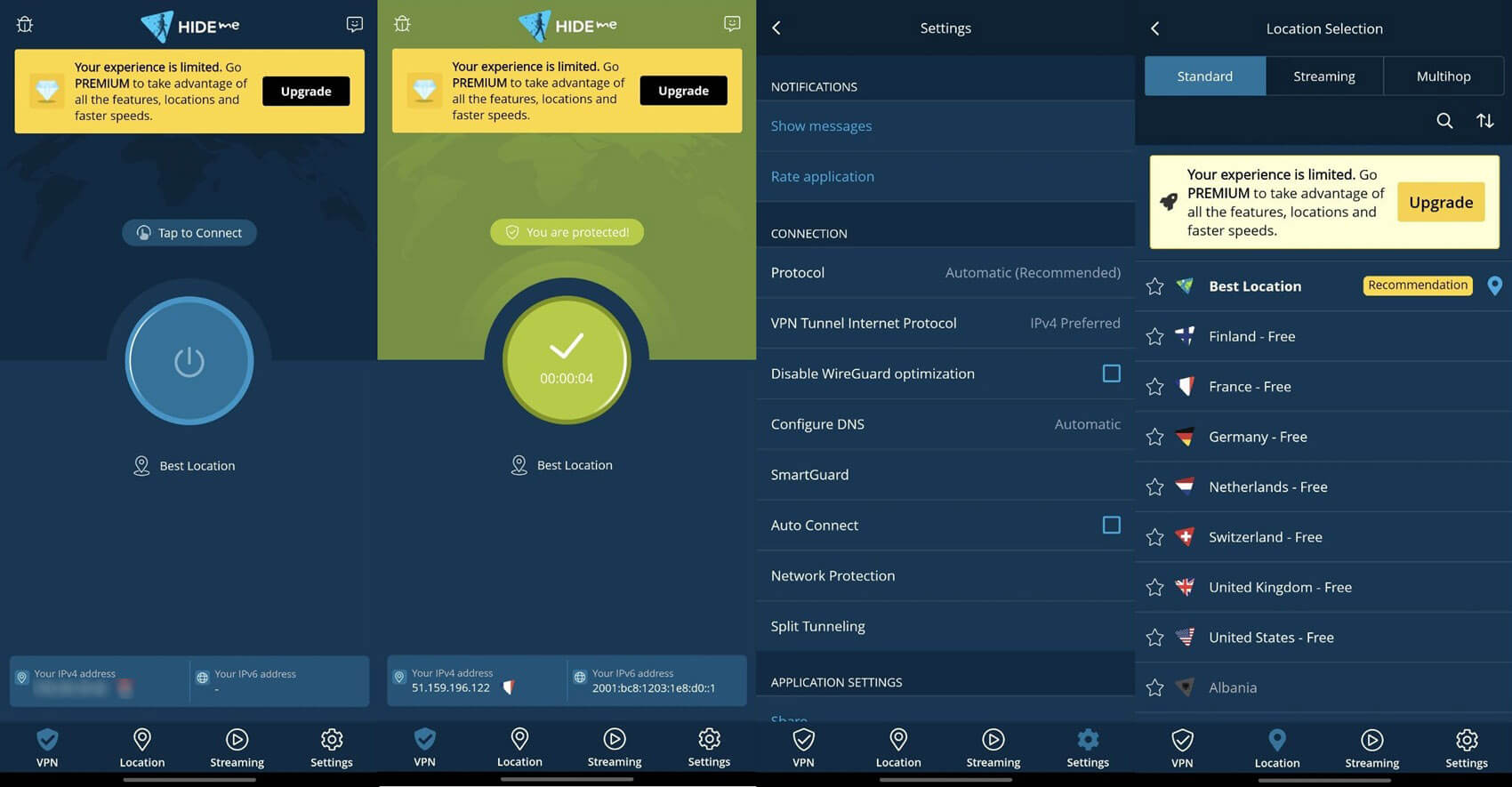1512x787 pixels.
Task: Open Split Tunneling row
Action: pyautogui.click(x=945, y=626)
